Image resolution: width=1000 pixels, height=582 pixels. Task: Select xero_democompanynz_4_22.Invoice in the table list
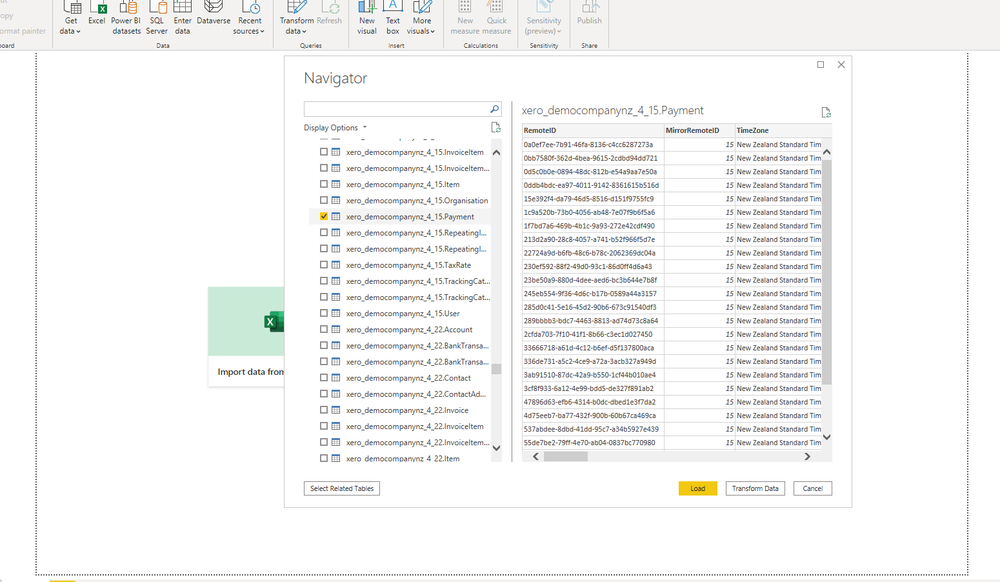pos(407,410)
